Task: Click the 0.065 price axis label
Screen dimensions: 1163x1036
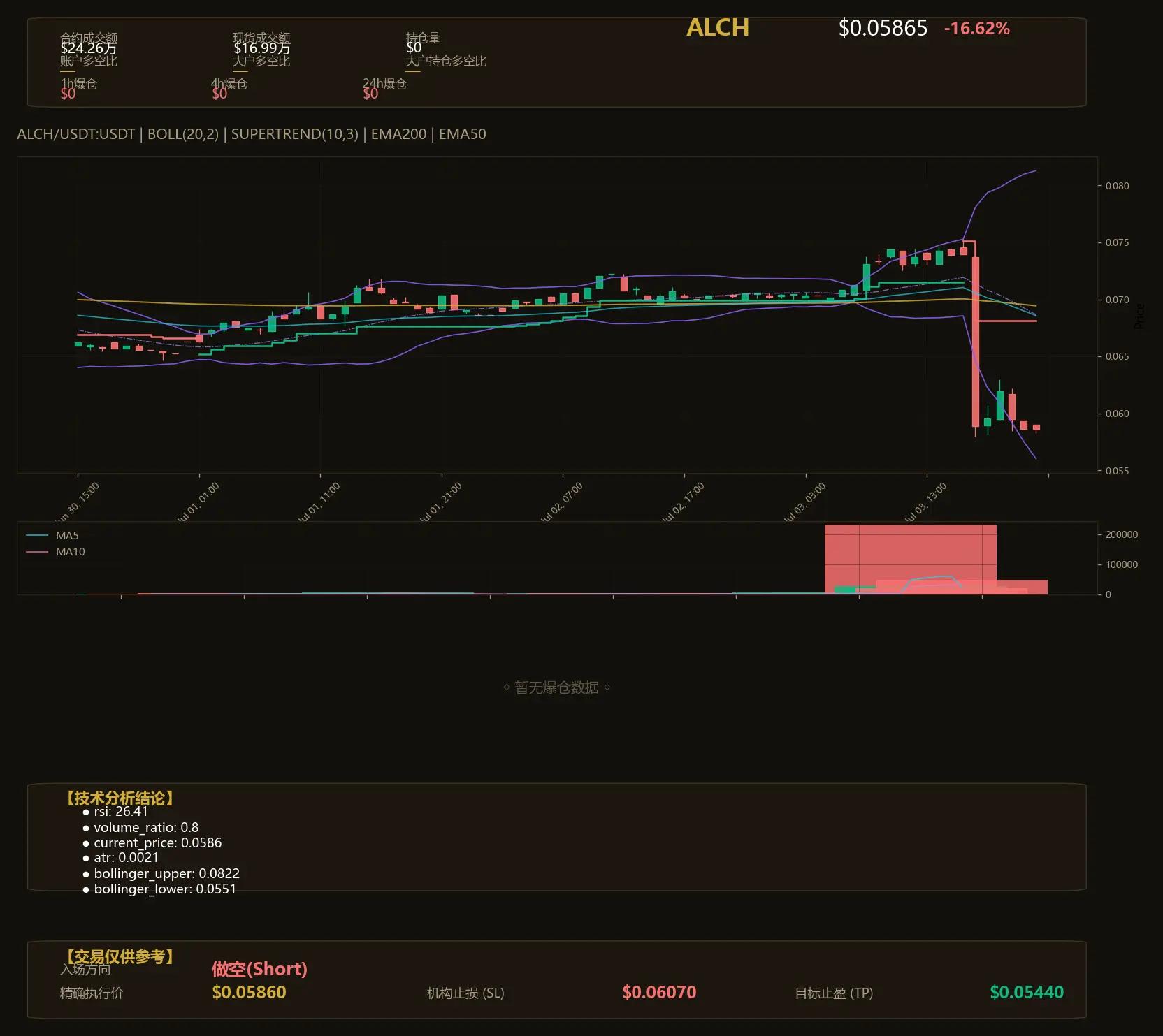Action: 1117,356
